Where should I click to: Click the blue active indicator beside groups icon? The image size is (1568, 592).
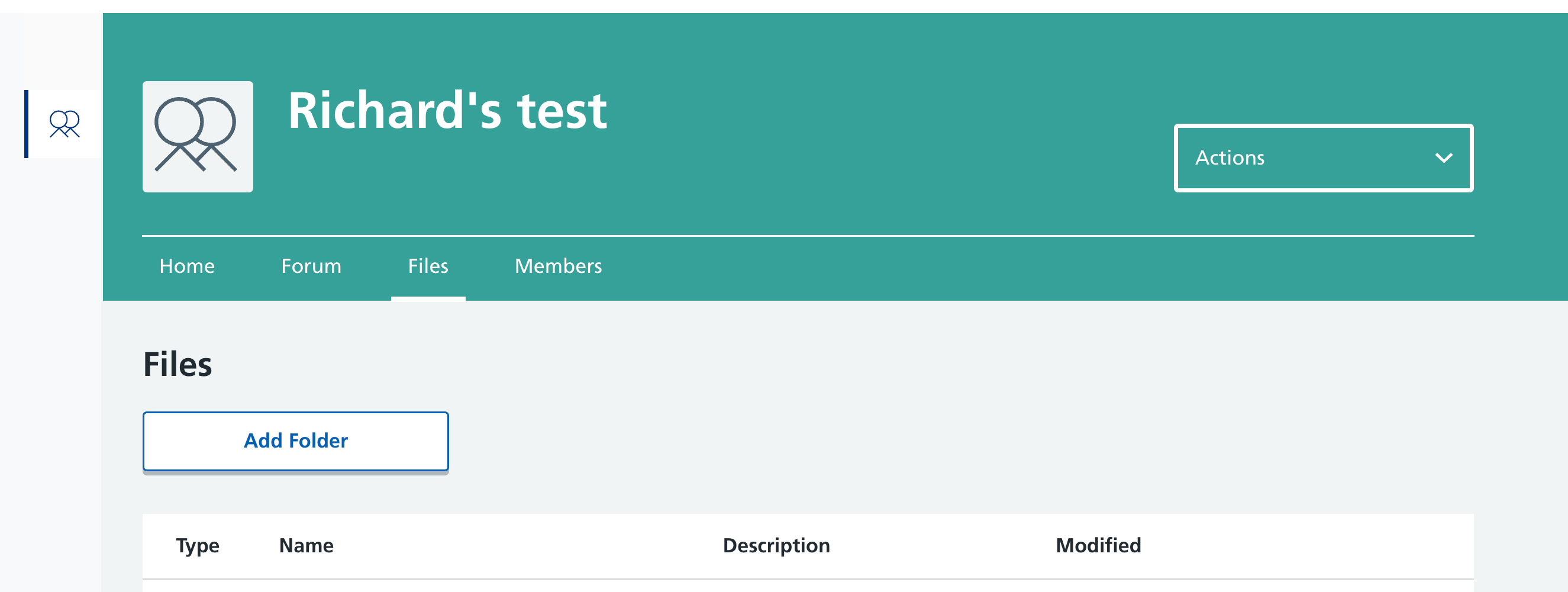pos(26,124)
